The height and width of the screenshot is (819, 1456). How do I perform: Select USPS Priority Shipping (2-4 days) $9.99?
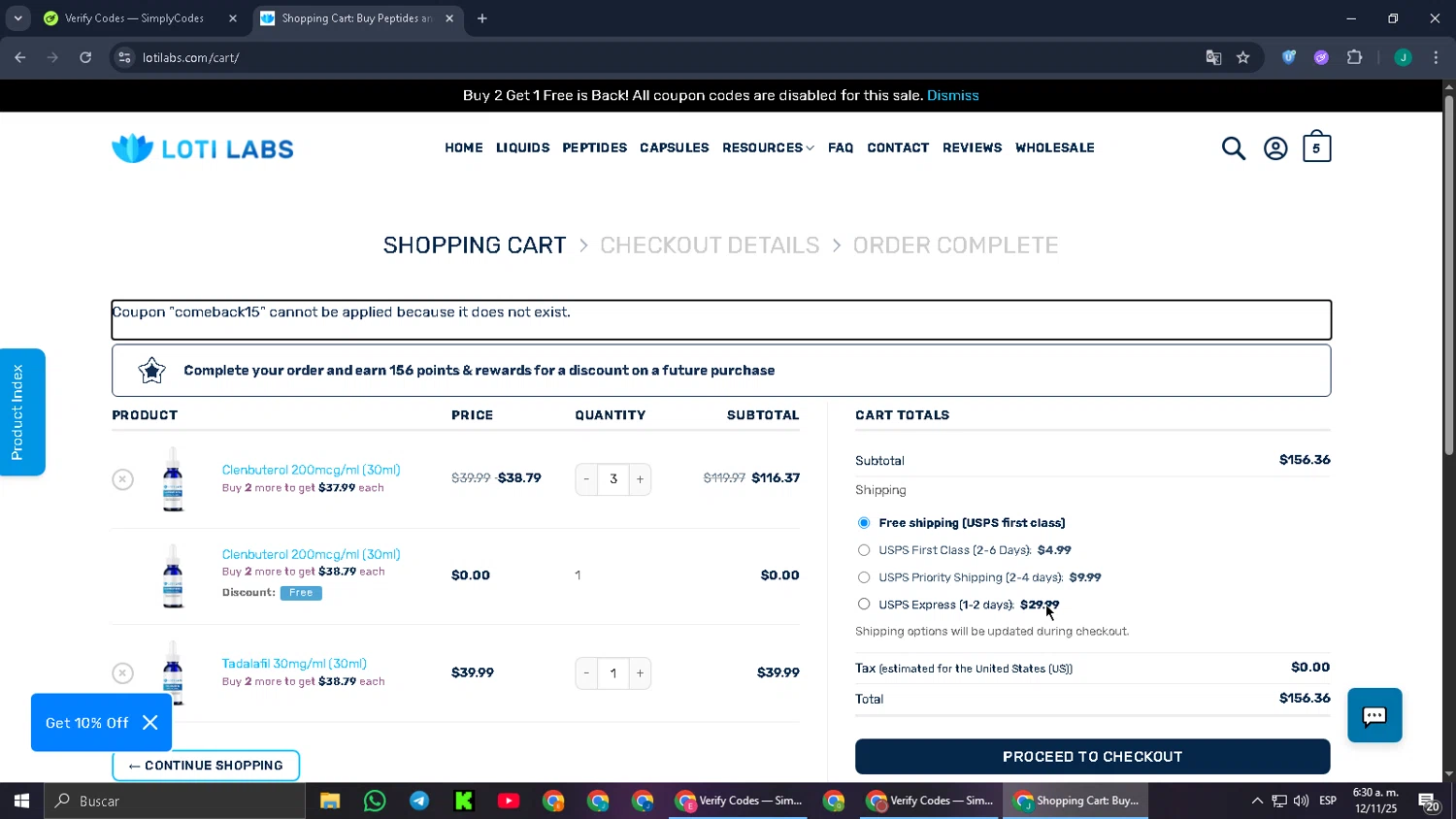click(x=864, y=577)
